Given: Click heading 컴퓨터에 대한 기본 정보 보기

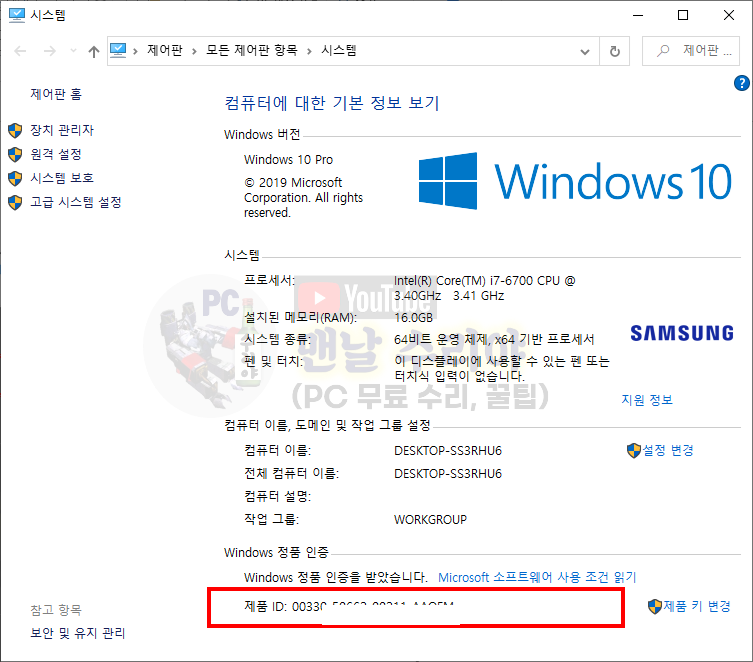Looking at the screenshot, I should pos(332,103).
